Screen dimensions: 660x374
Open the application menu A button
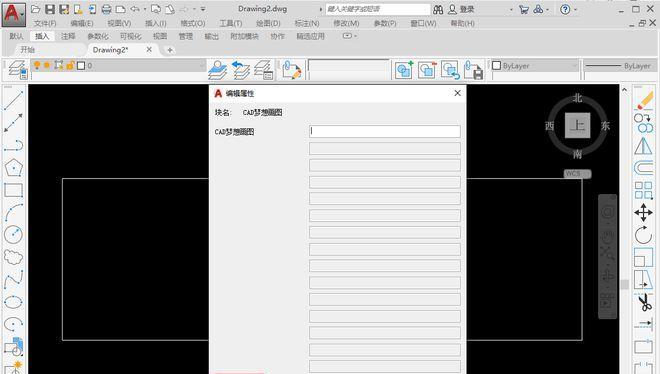click(x=13, y=14)
